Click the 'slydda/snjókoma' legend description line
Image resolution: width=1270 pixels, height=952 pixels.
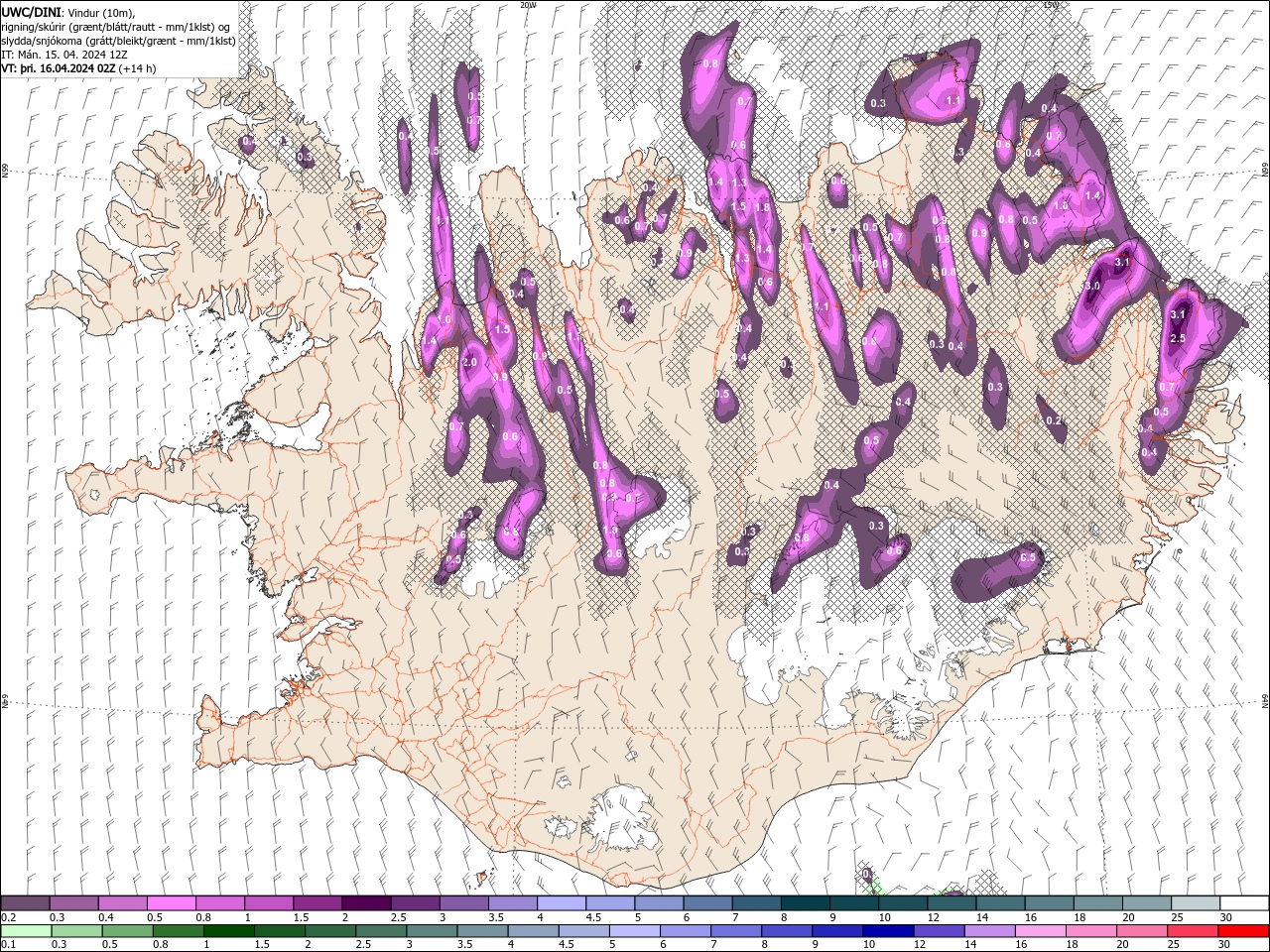pos(118,41)
